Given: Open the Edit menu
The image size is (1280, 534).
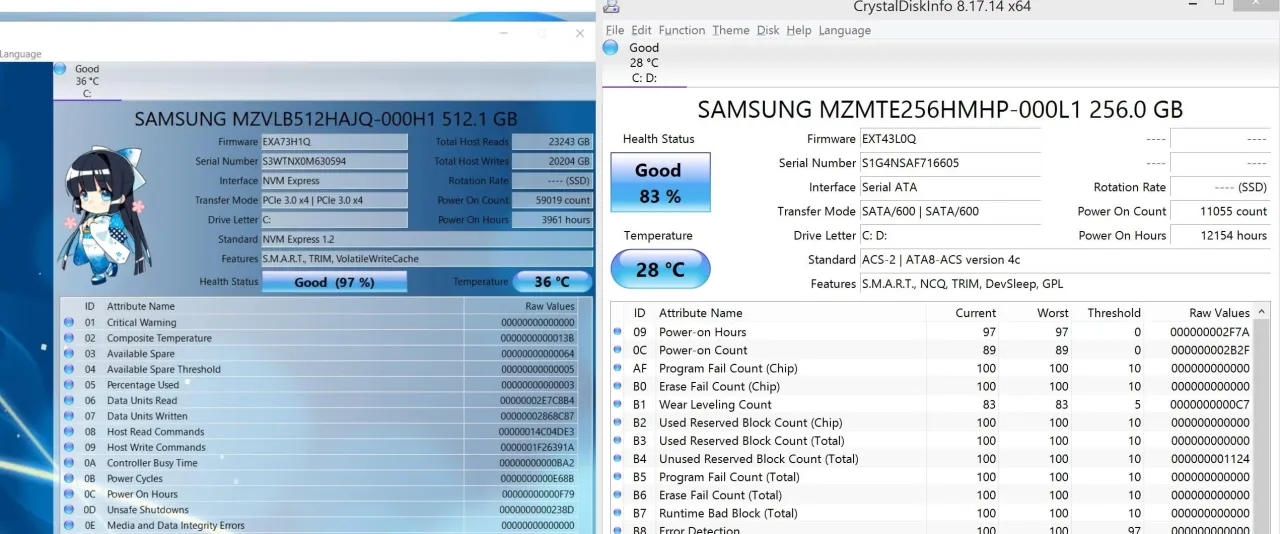Looking at the screenshot, I should [x=642, y=30].
